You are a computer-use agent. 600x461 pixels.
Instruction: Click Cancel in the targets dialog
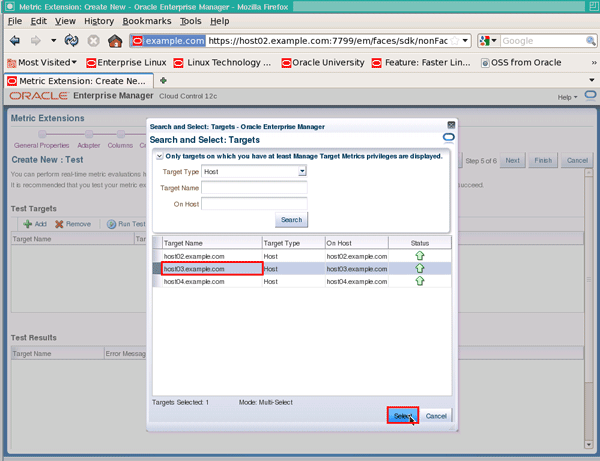click(436, 416)
